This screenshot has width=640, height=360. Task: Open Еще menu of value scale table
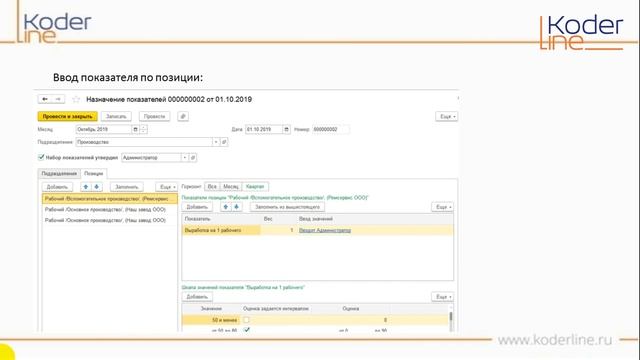[x=442, y=297]
